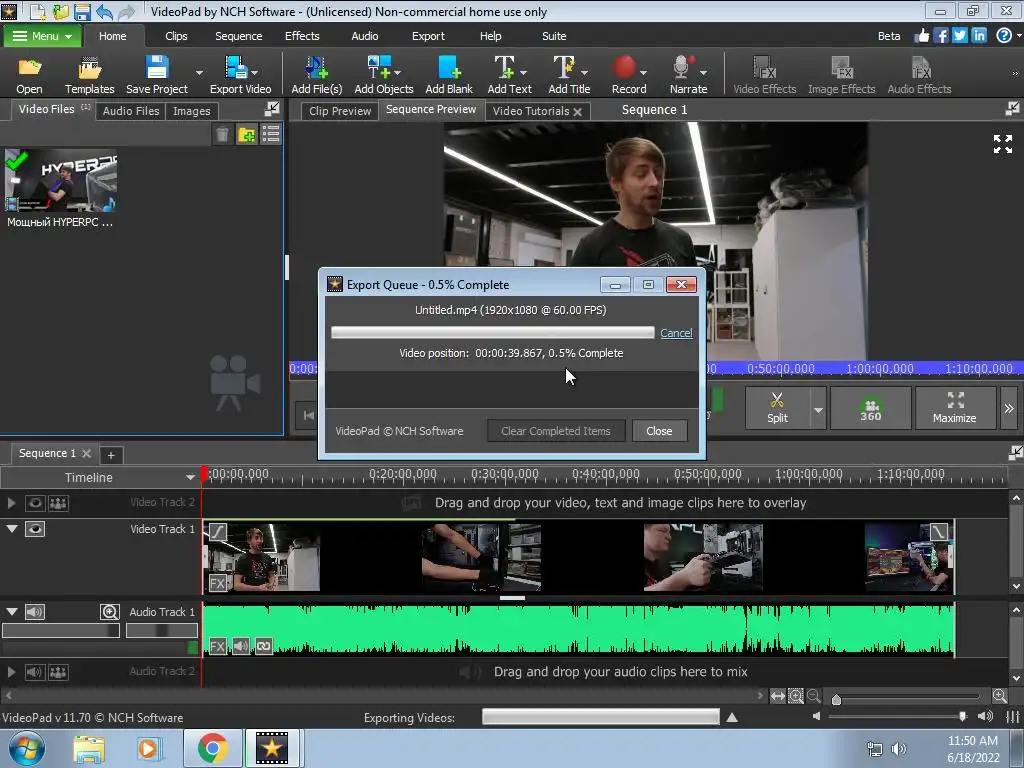Open the Export ribbon tab

tap(428, 36)
